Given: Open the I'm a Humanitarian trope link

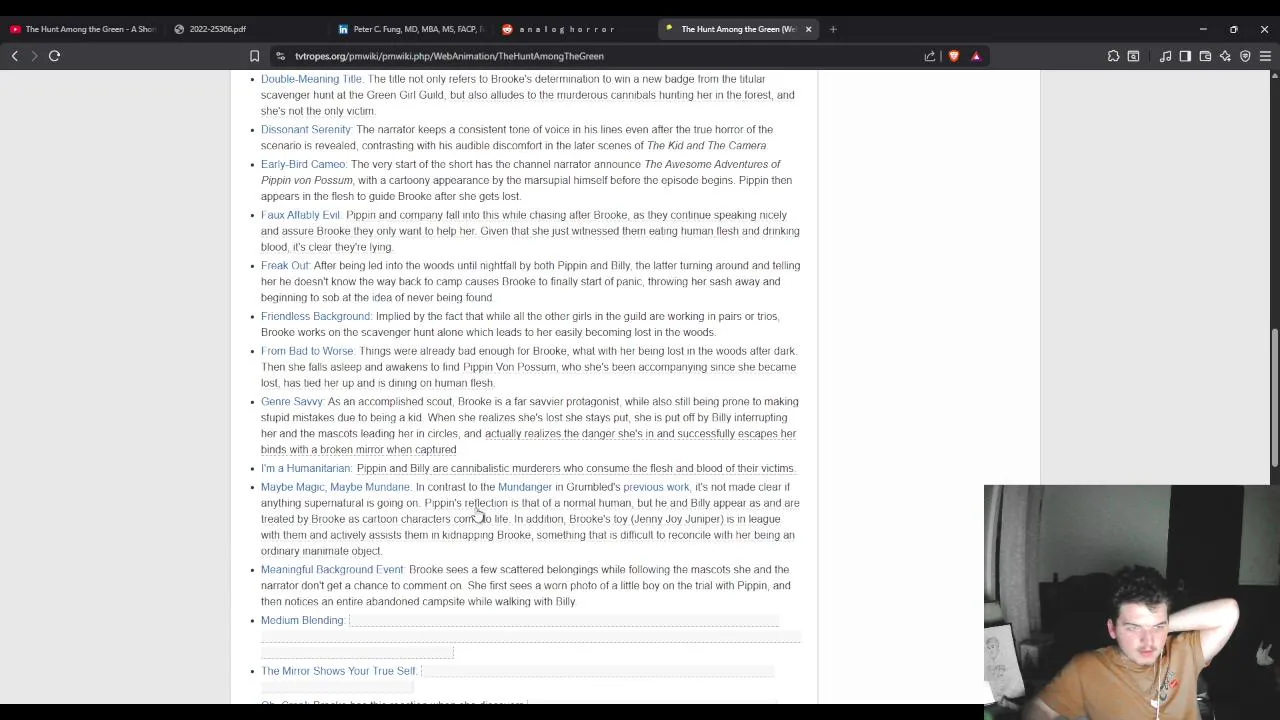Looking at the screenshot, I should (306, 468).
